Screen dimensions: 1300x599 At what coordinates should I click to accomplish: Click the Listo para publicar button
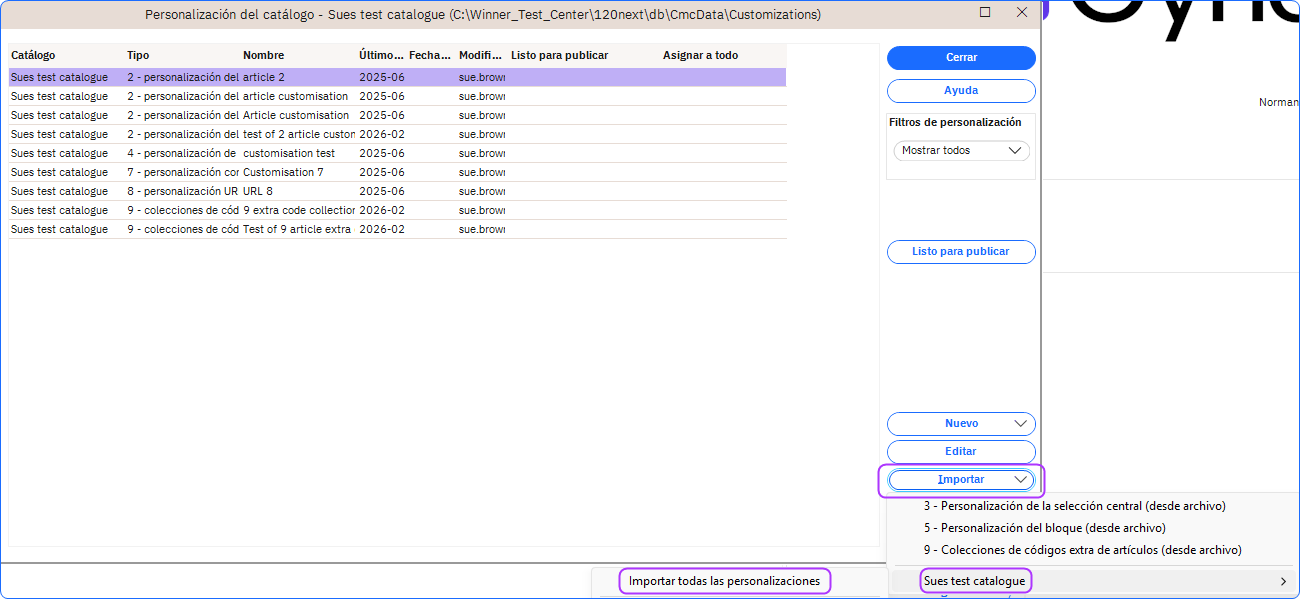(960, 252)
